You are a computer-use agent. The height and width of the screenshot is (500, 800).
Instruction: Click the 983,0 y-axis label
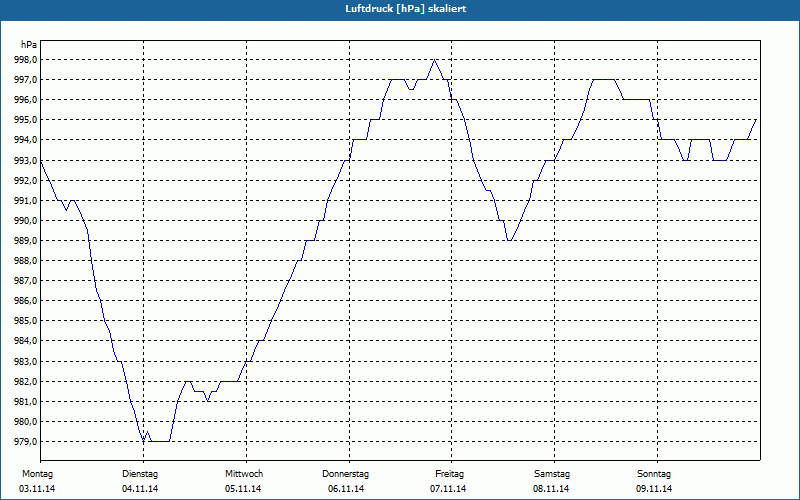pos(26,361)
